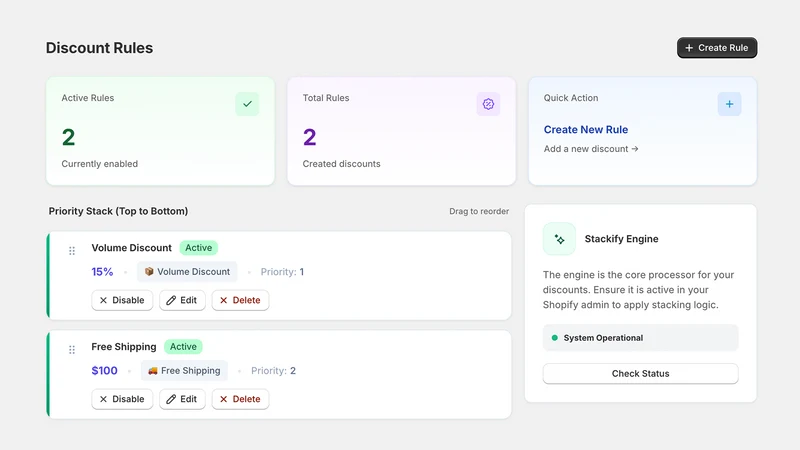800x450 pixels.
Task: Grab the Free Shipping drag handle
Action: (x=72, y=349)
